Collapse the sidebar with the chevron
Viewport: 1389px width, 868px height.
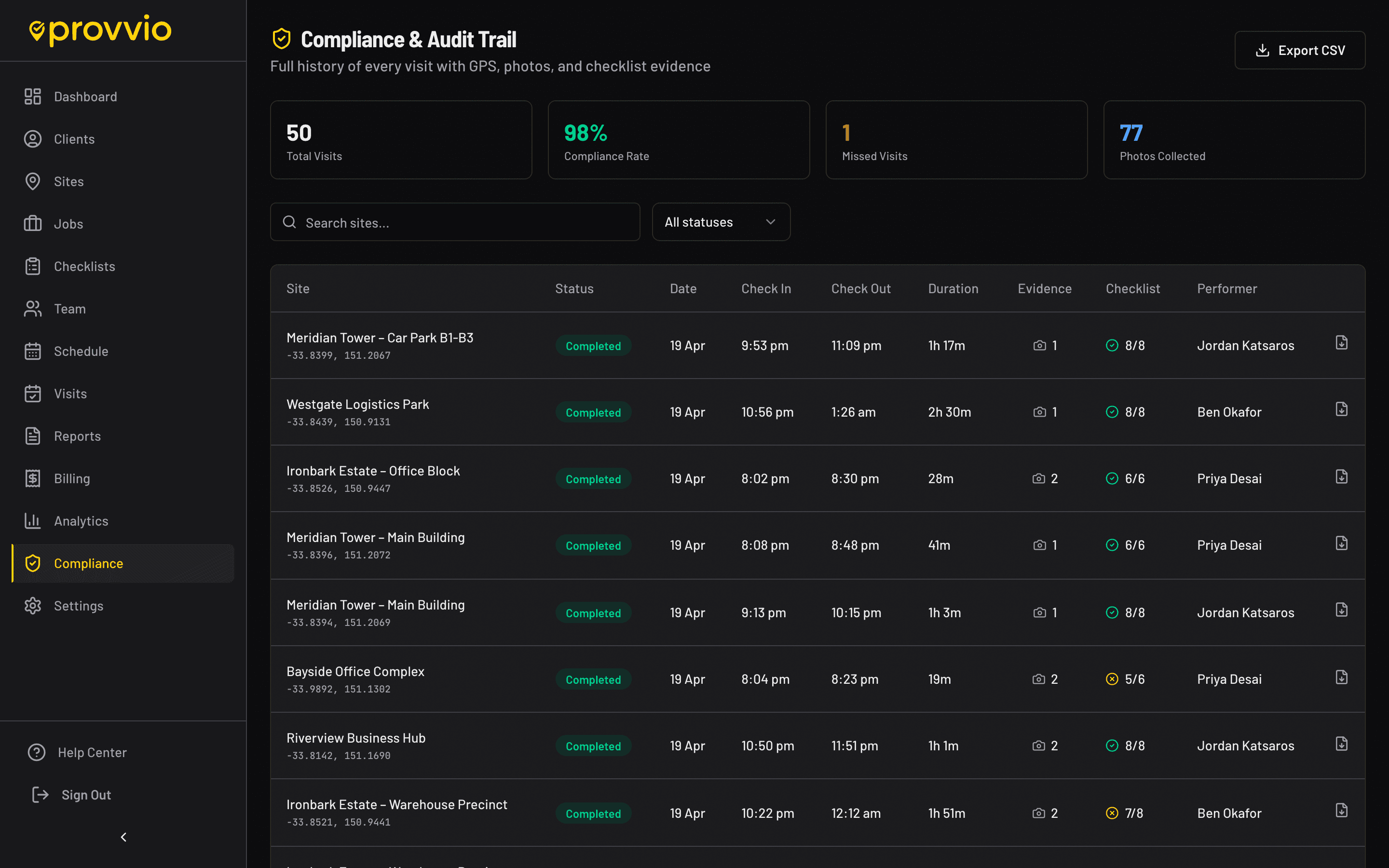(x=123, y=837)
